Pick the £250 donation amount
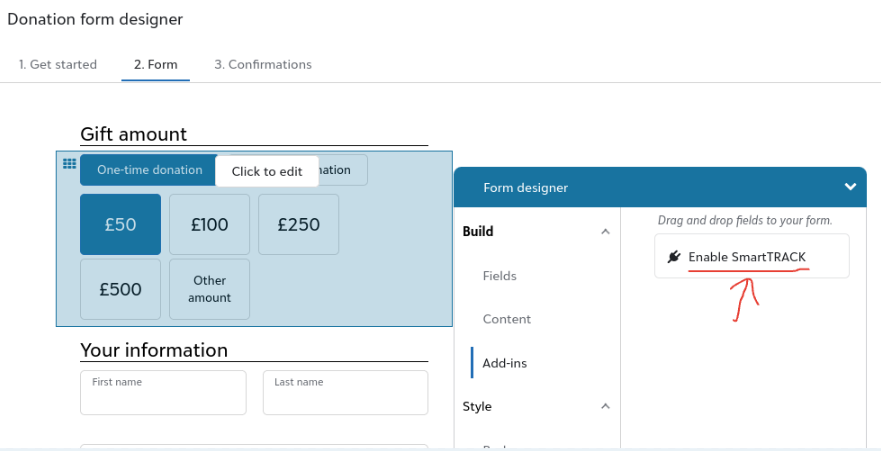Image resolution: width=881 pixels, height=451 pixels. 298,225
